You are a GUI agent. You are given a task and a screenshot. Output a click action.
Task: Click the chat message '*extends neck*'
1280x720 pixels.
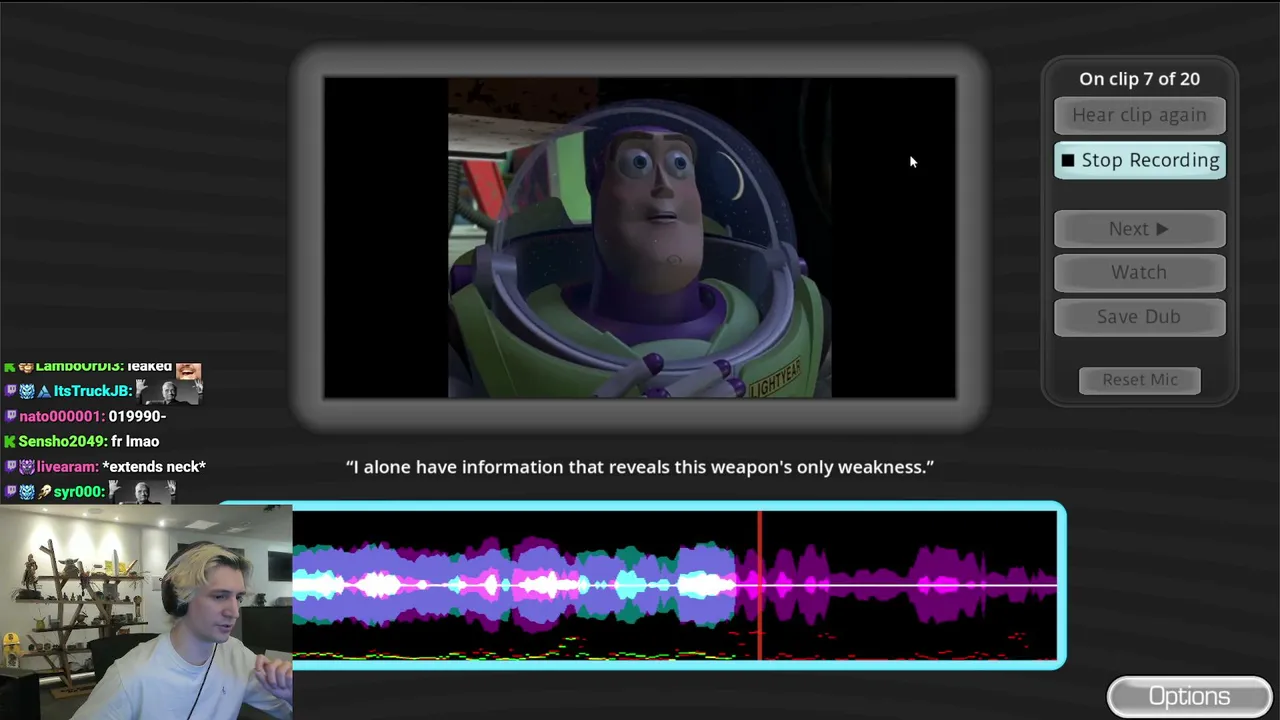[x=154, y=467]
